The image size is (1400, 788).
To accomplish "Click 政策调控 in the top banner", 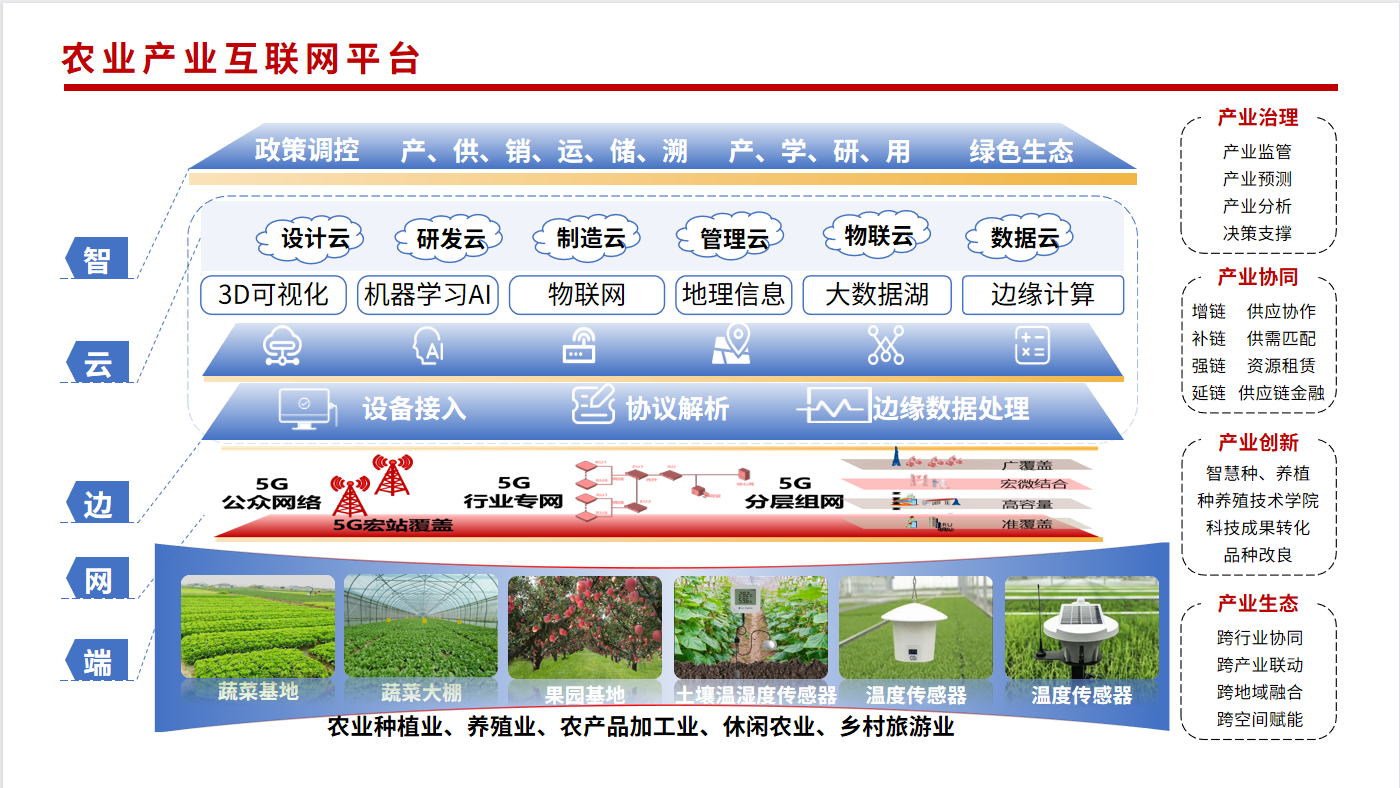I will pyautogui.click(x=306, y=151).
